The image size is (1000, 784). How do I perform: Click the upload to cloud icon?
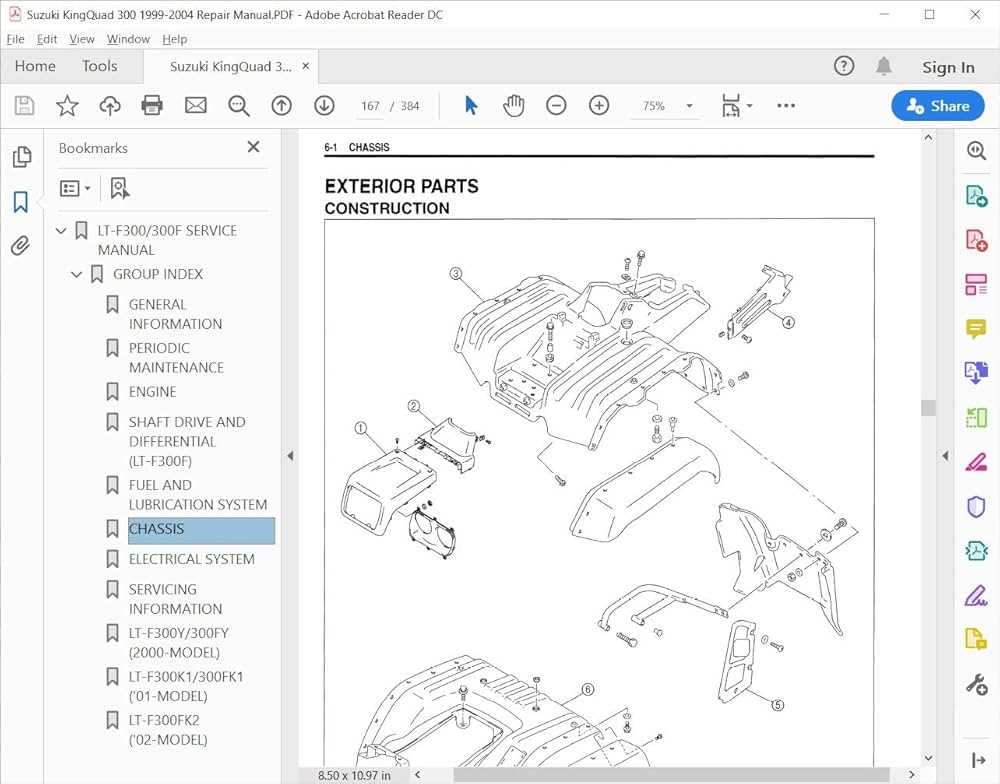tap(110, 105)
